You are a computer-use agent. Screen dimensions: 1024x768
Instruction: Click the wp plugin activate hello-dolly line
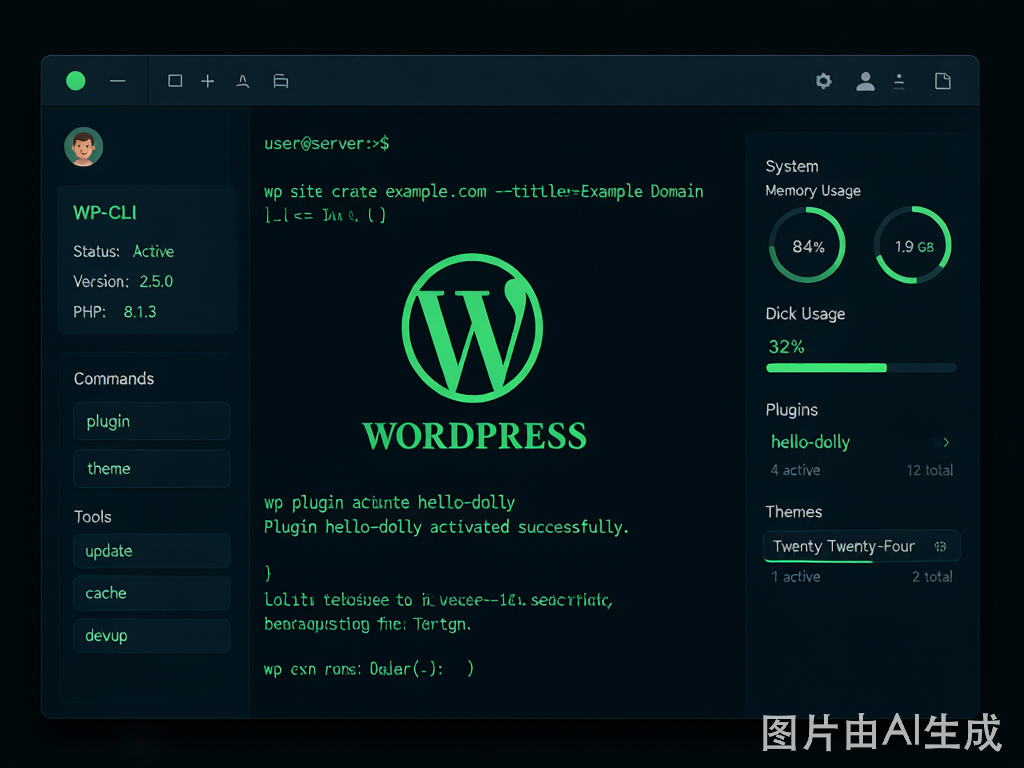coord(389,502)
